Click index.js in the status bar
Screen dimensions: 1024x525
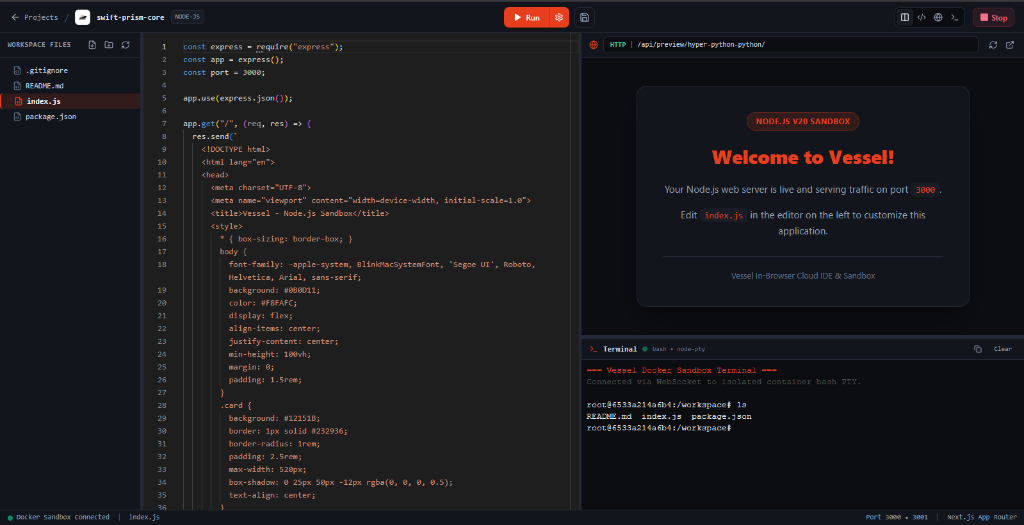[144, 517]
